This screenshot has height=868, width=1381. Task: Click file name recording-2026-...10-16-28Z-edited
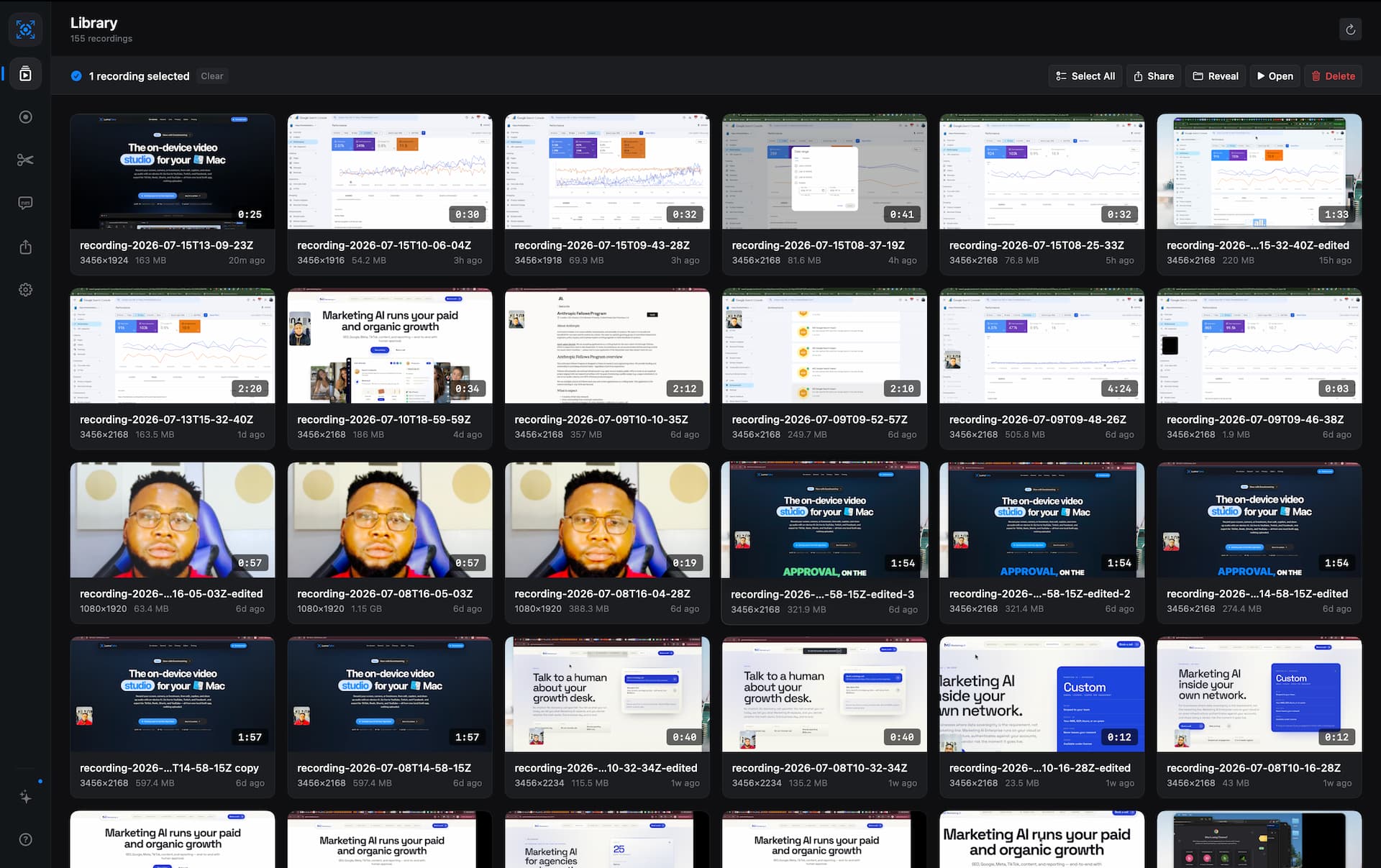pos(1040,768)
